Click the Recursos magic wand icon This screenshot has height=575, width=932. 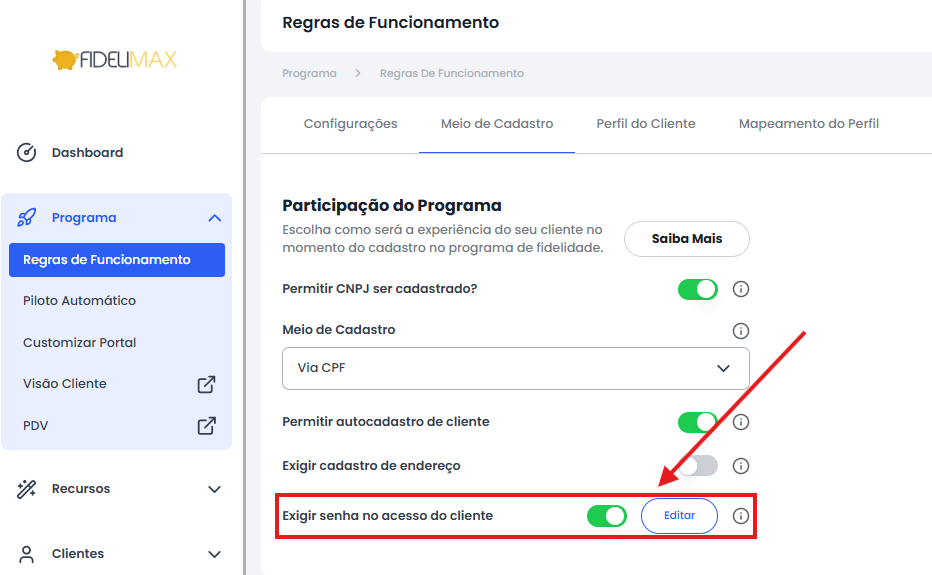pyautogui.click(x=27, y=489)
